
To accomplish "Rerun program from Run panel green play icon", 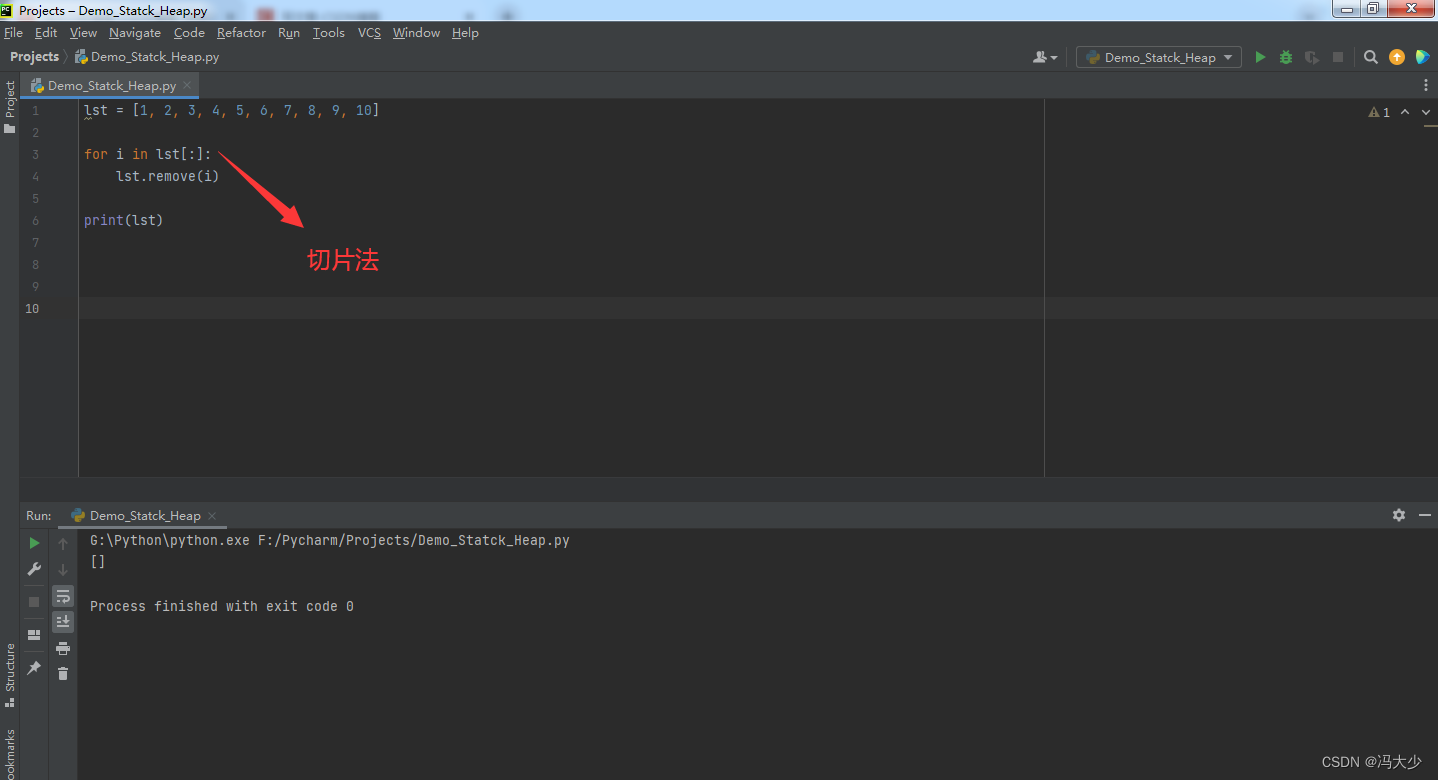I will point(34,543).
